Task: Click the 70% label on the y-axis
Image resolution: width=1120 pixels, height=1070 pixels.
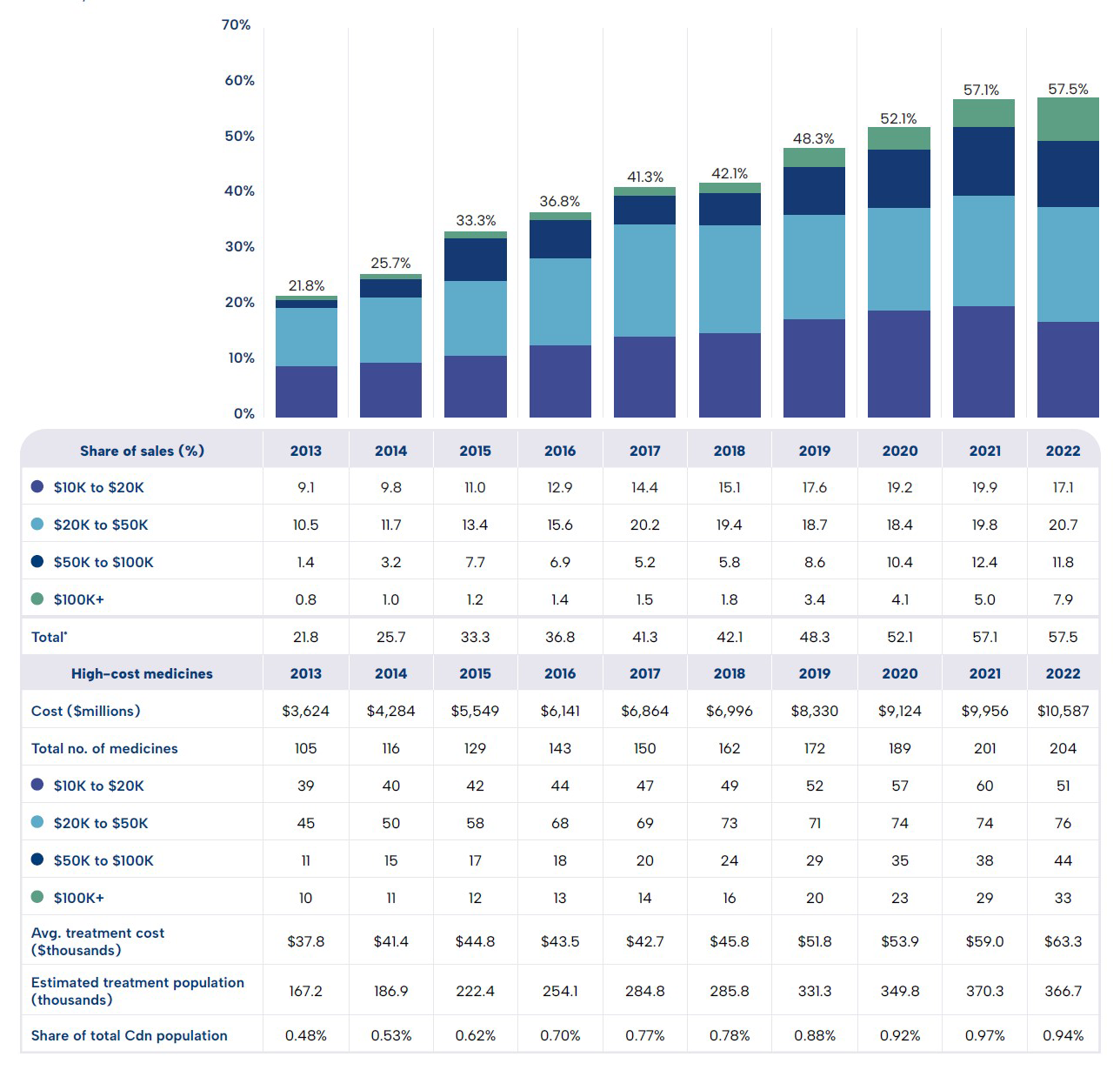Action: (236, 25)
